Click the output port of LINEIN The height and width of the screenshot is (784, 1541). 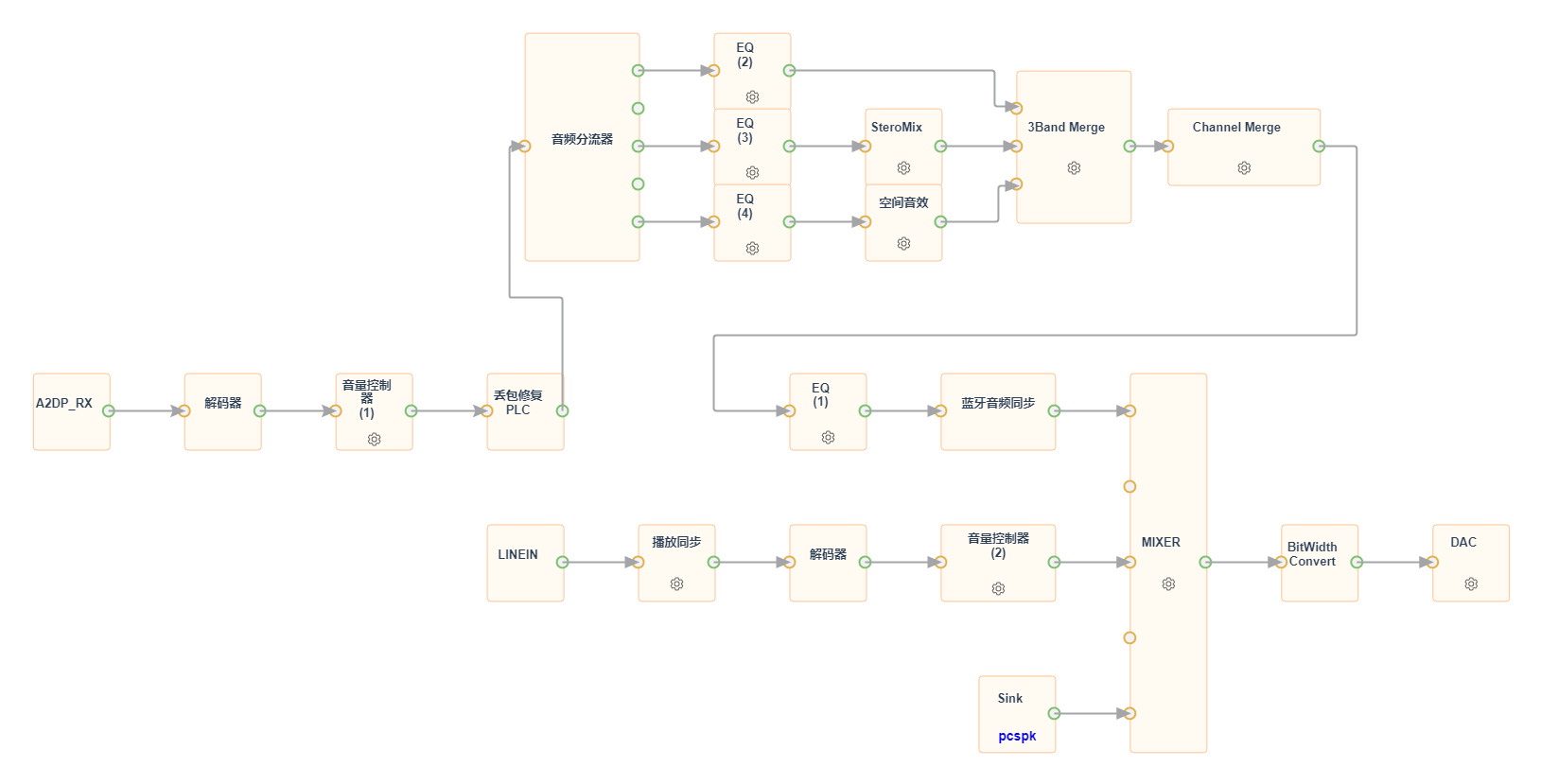point(563,562)
